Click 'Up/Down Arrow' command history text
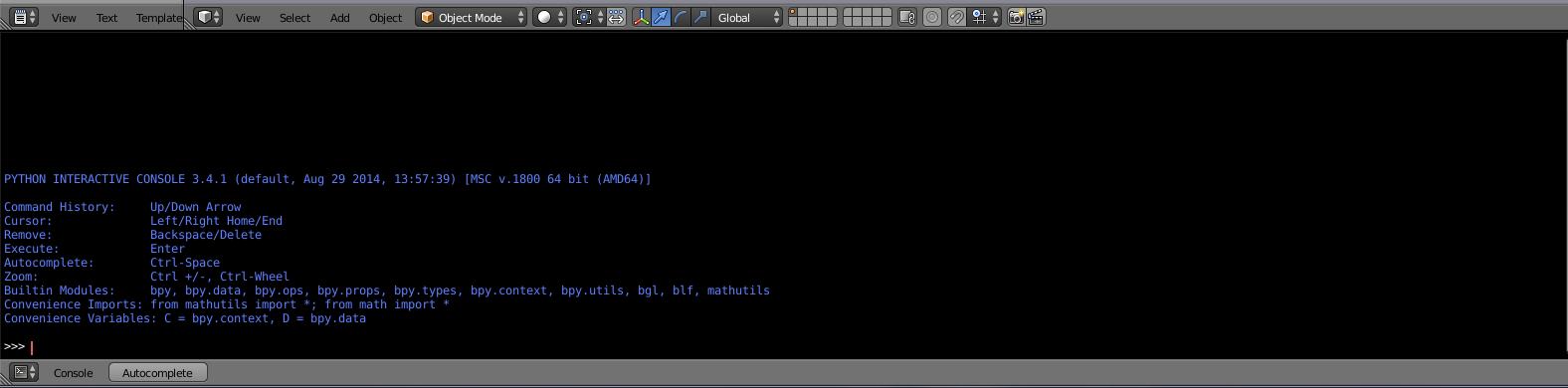 tap(196, 207)
